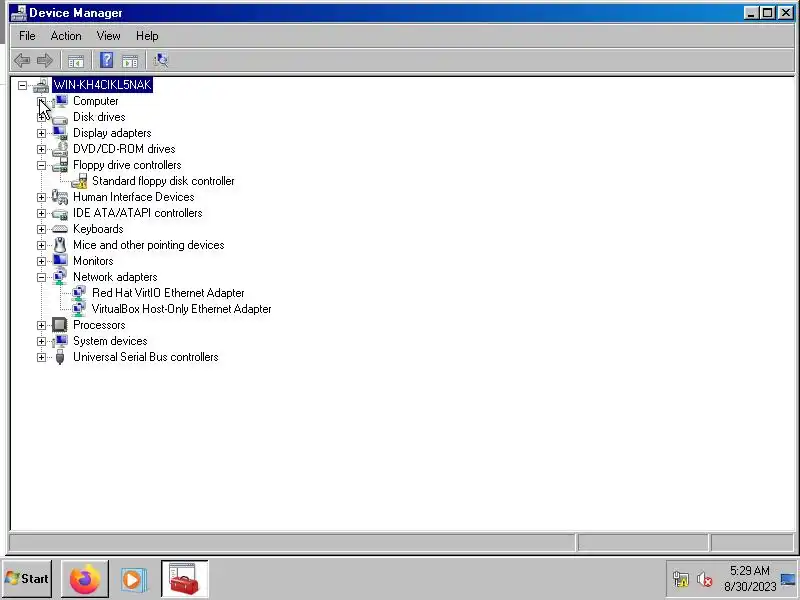Select the System devices label text
Viewport: 800px width, 600px height.
[110, 341]
